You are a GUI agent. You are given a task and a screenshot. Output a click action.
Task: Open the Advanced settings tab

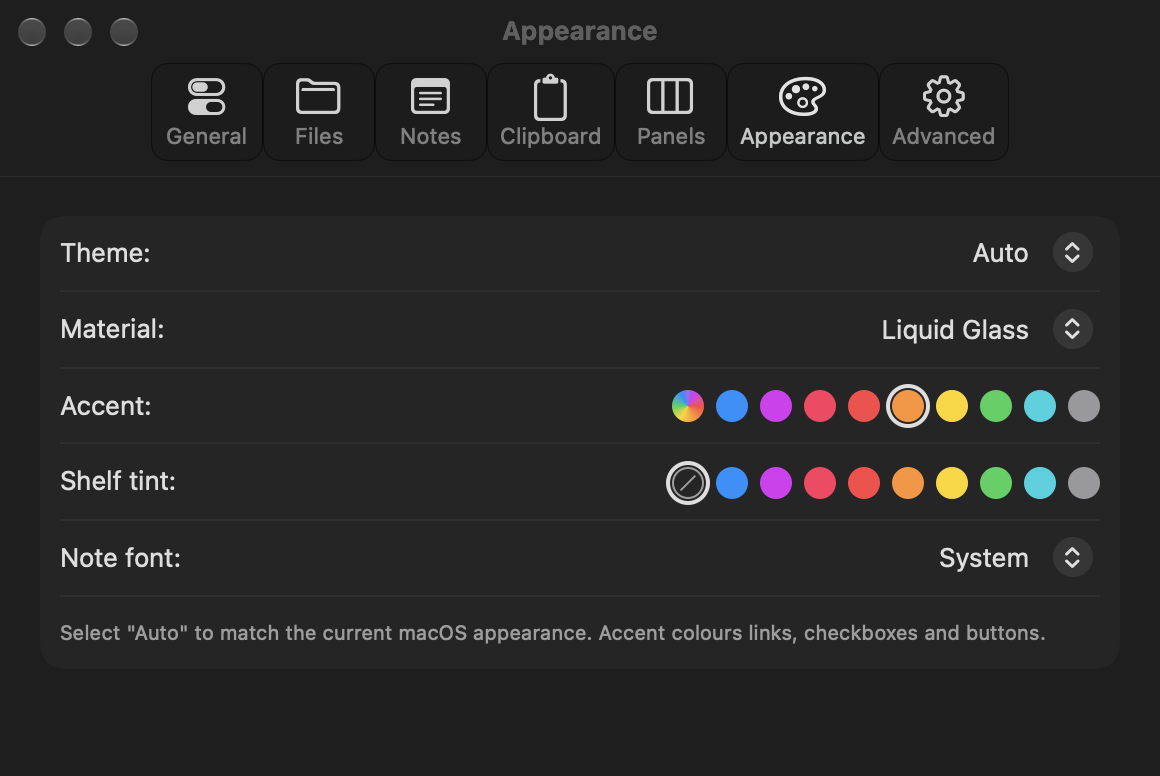(943, 112)
